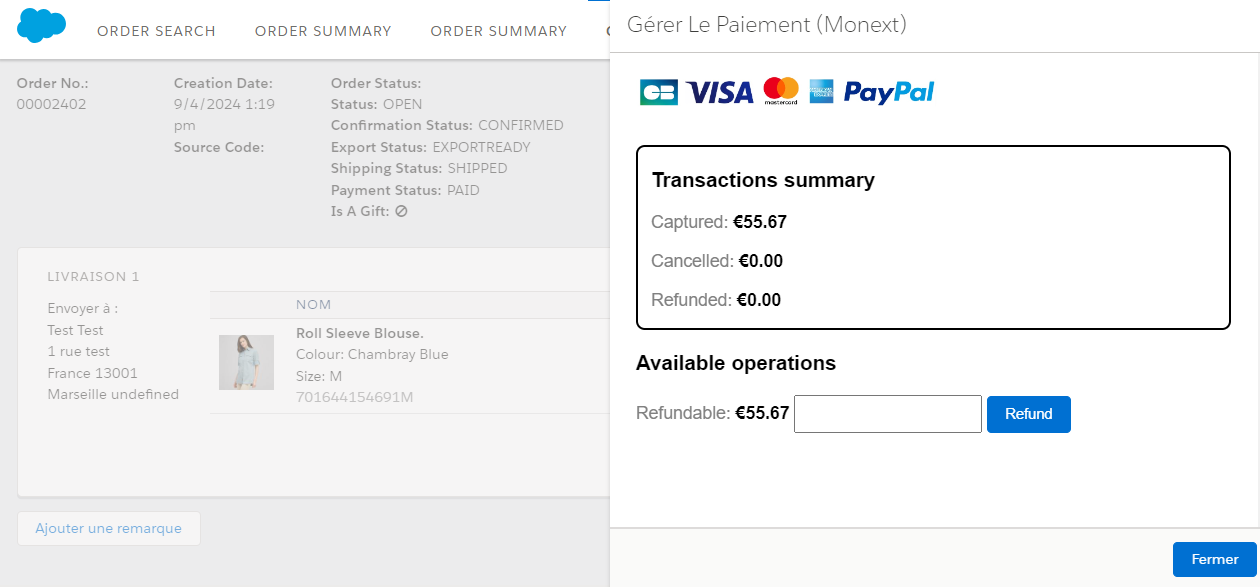1260x587 pixels.
Task: Select order number 00002402
Action: point(52,104)
